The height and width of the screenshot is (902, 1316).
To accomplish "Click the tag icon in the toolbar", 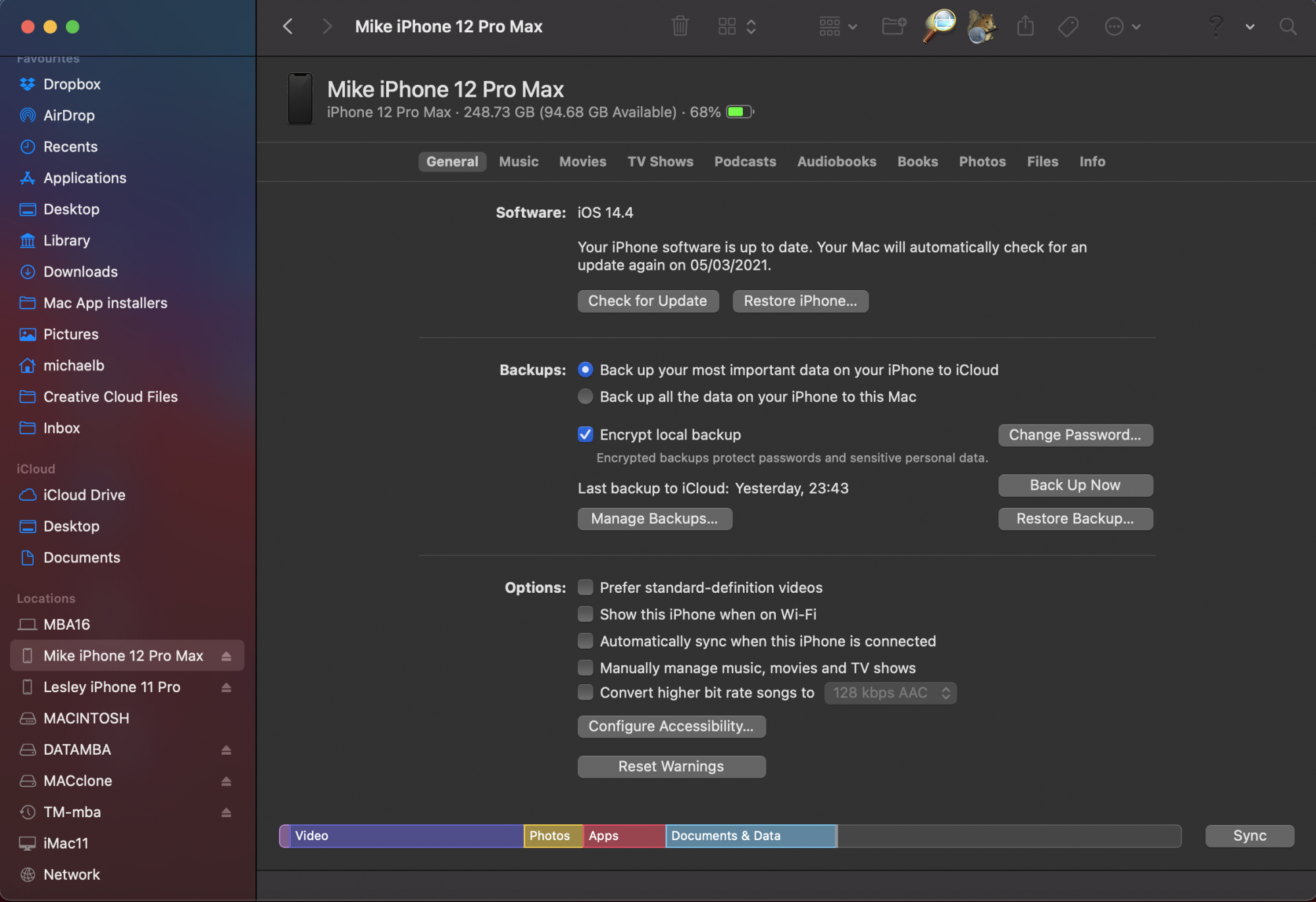I will tap(1067, 27).
